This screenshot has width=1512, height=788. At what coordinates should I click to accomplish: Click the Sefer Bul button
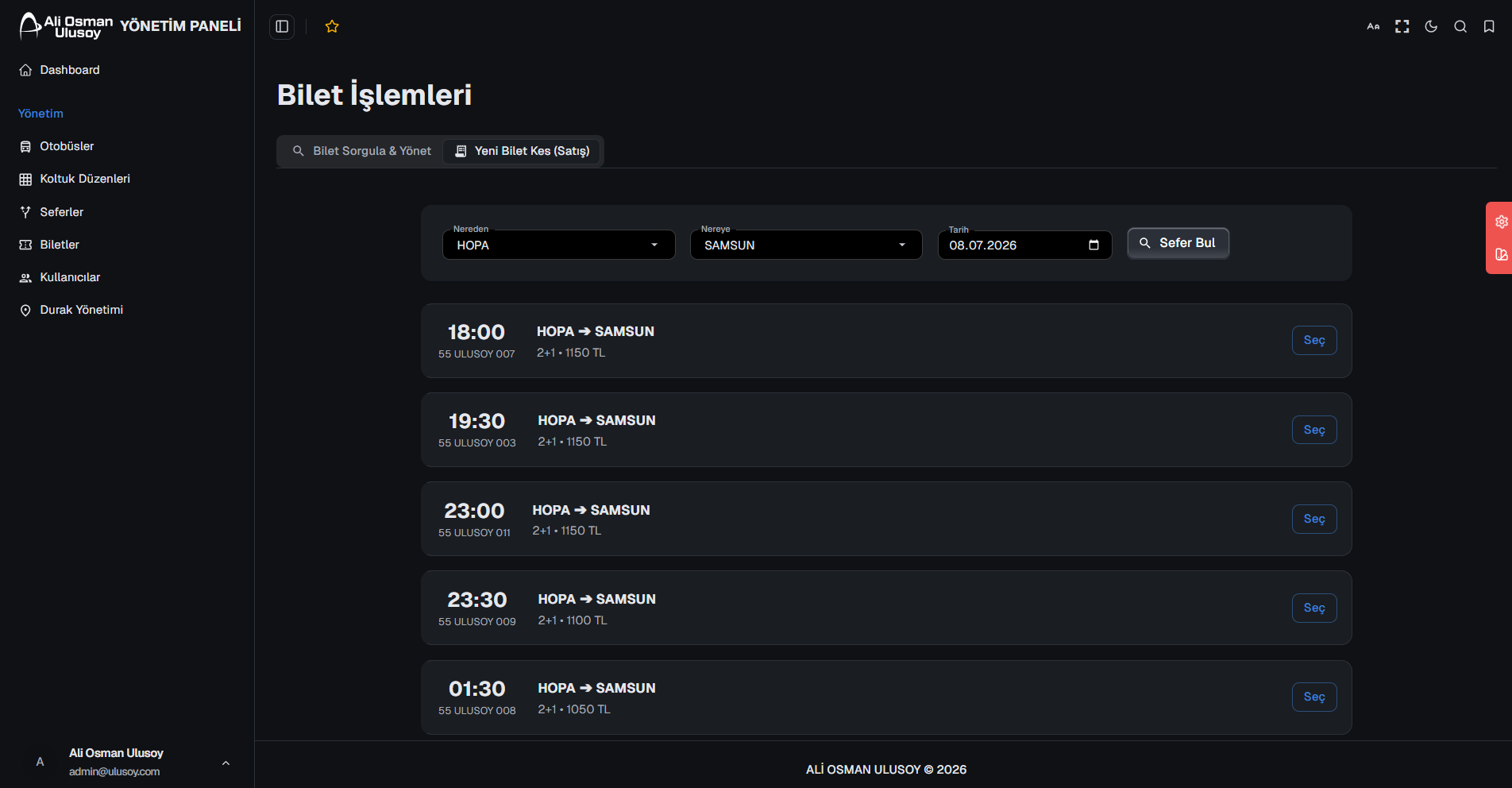point(1178,243)
